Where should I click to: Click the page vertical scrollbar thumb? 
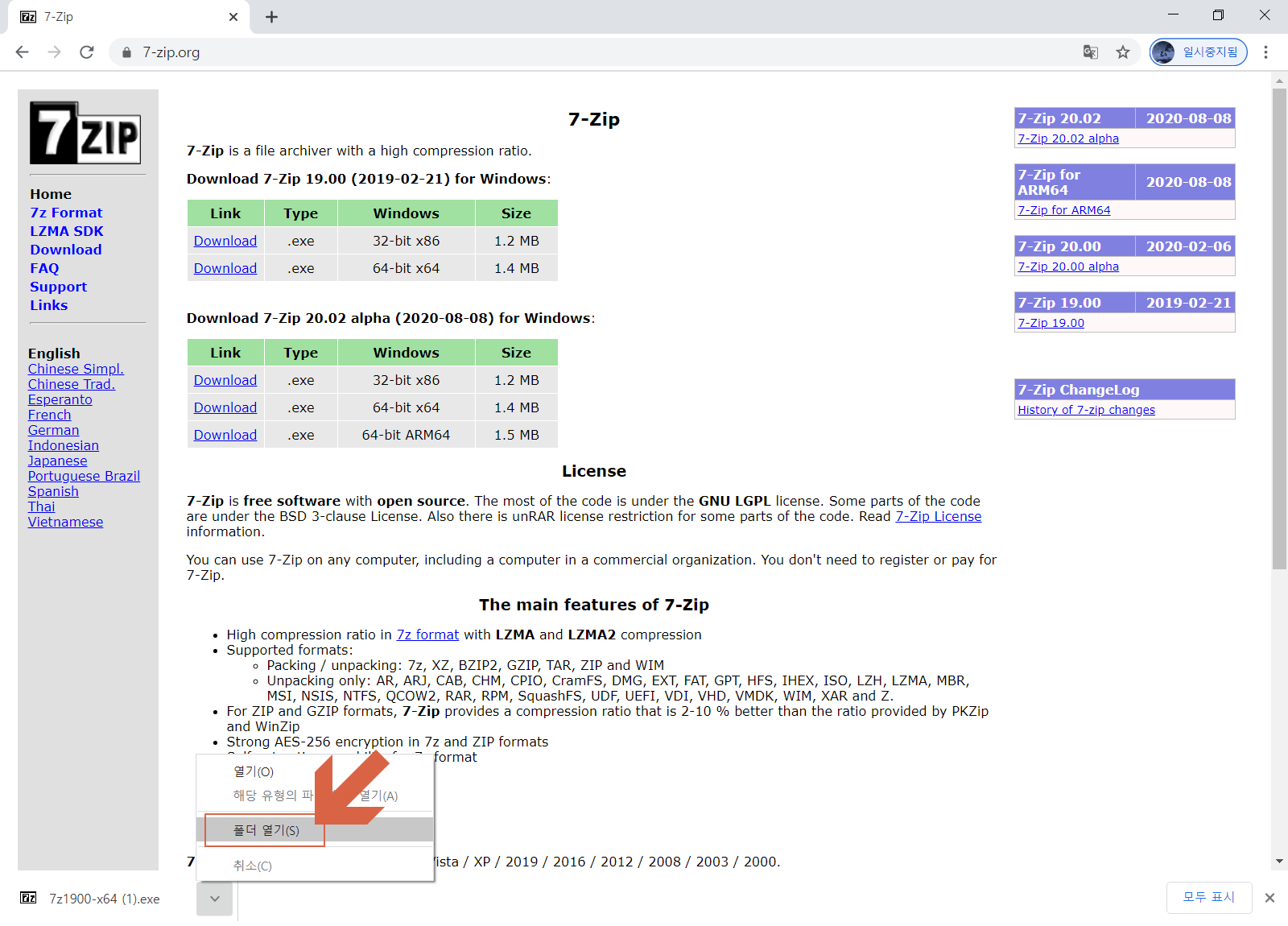coord(1279,329)
